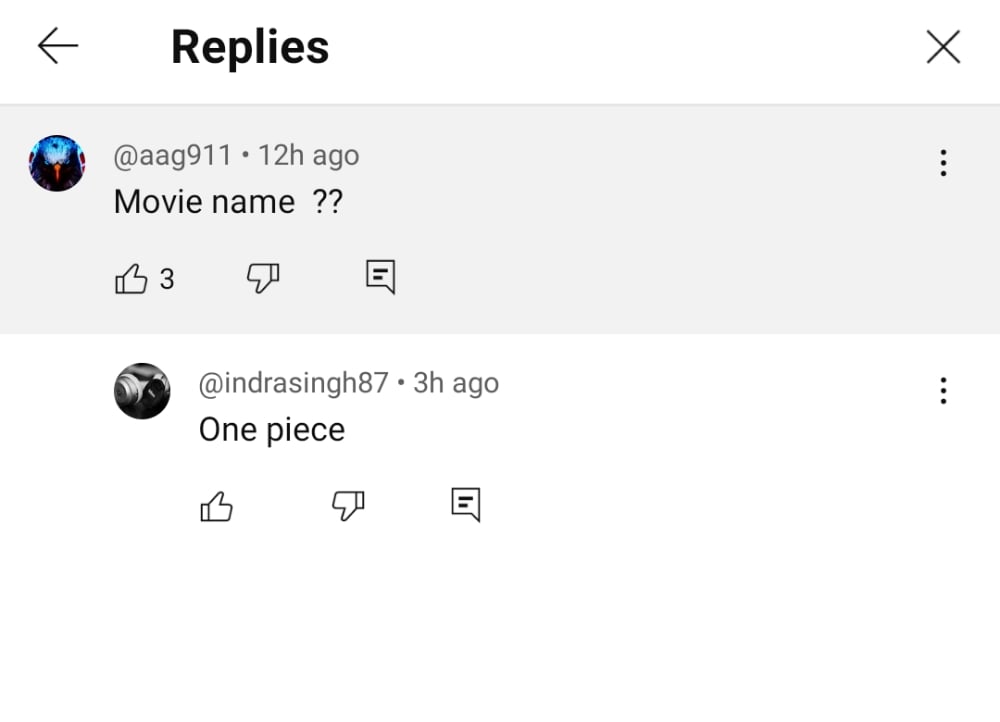This screenshot has height=722, width=1000.
Task: Open @indrasingh87 profile avatar
Action: pyautogui.click(x=142, y=391)
